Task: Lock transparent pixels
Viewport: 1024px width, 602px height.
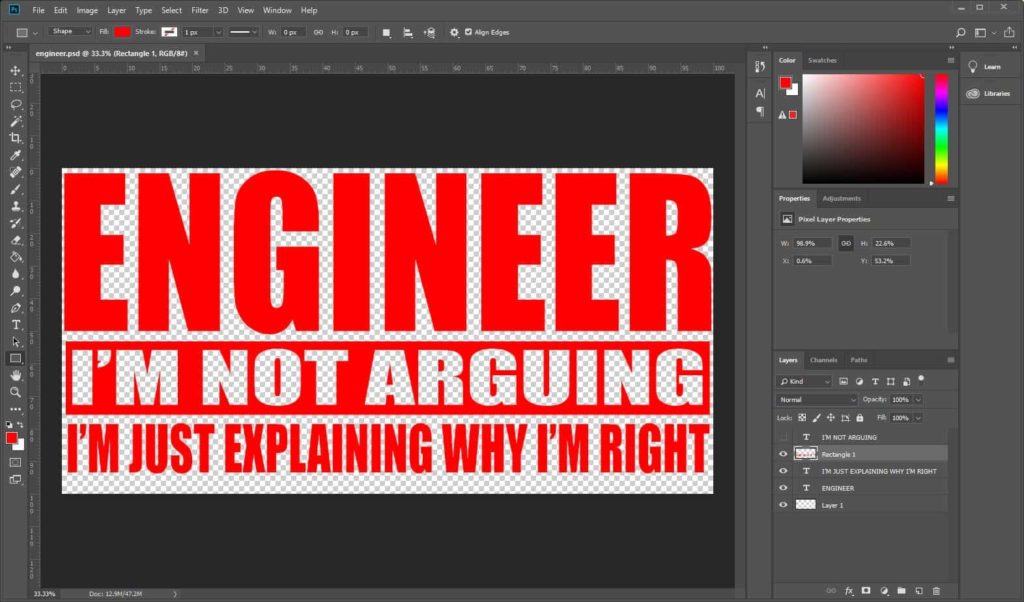Action: [x=801, y=418]
